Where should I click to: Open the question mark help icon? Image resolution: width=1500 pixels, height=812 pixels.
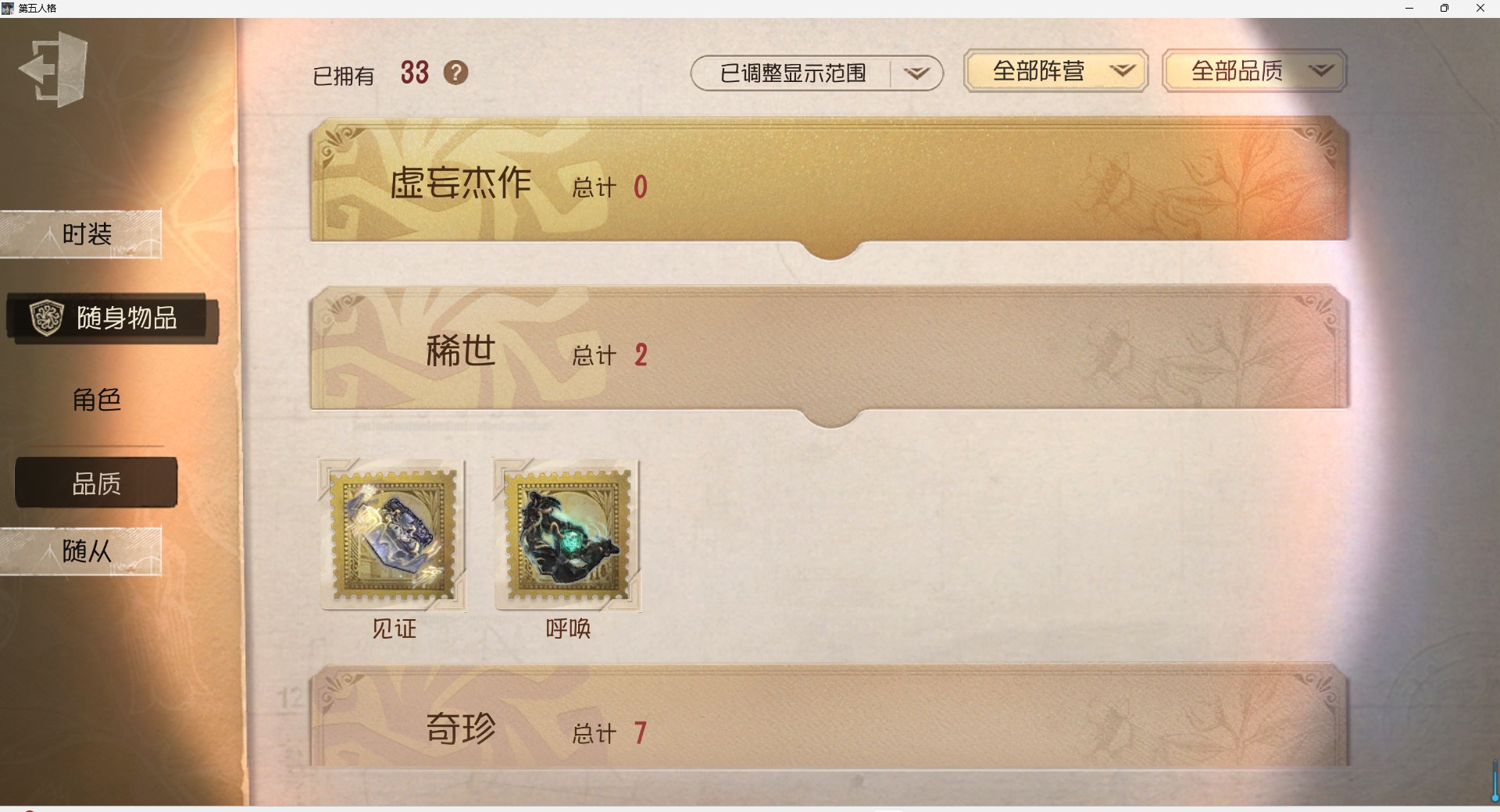tap(455, 73)
